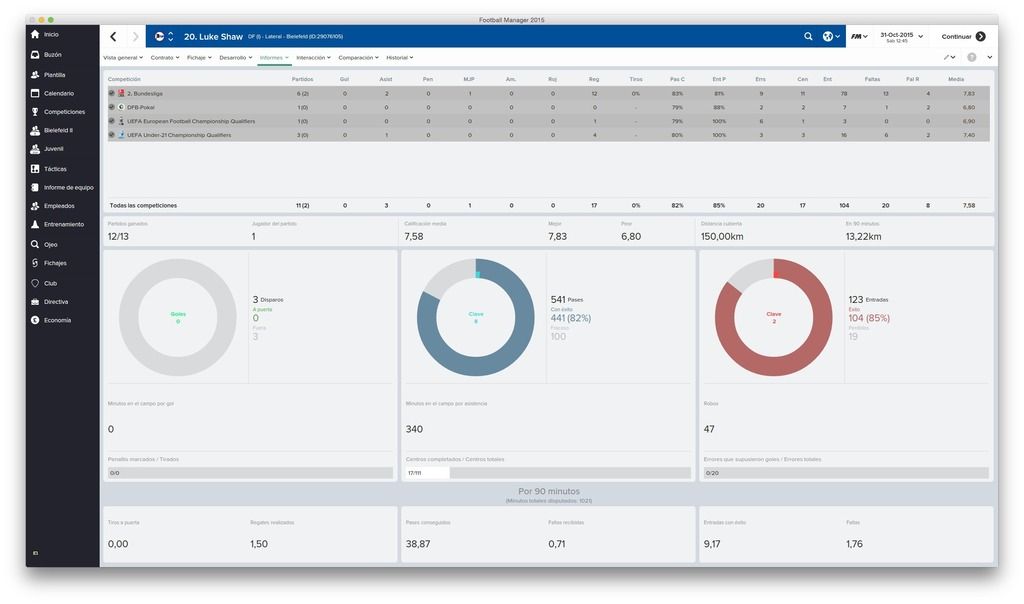Viewport: 1024px width, 604px height.
Task: Click the Todas las competiciones totals row
Action: [548, 205]
